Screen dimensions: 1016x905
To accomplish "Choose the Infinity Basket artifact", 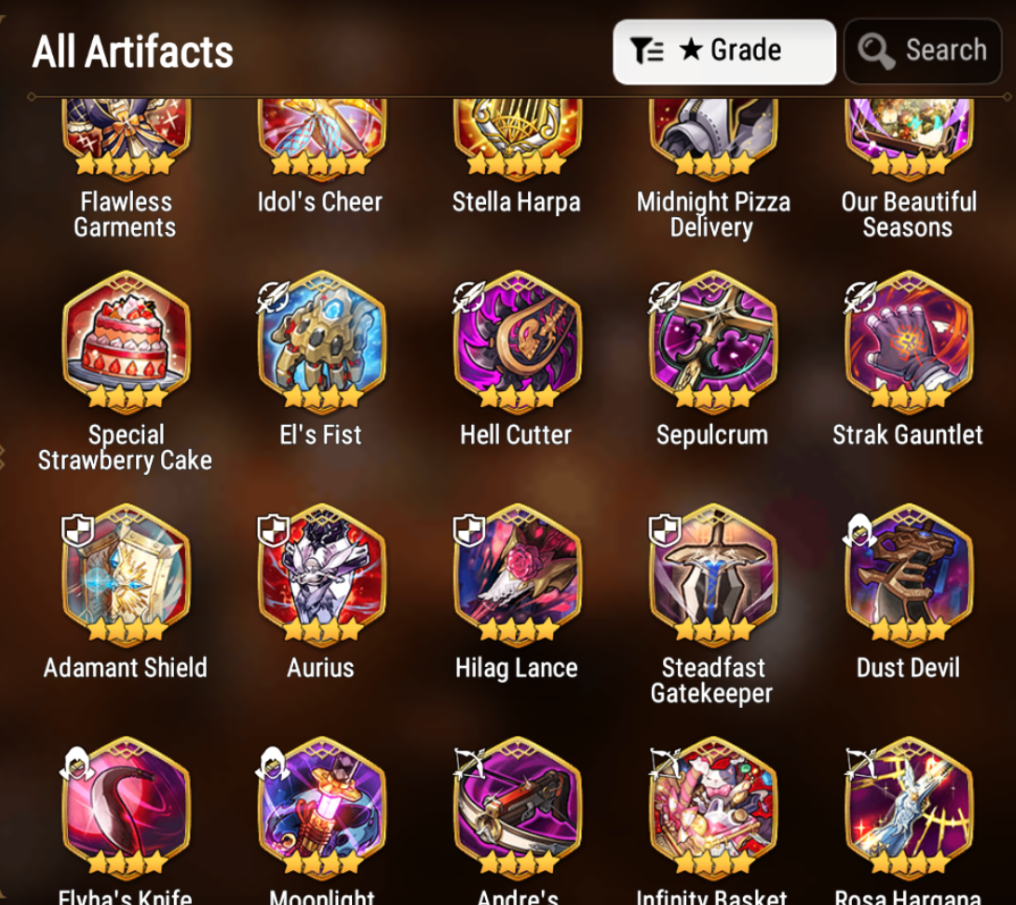I will pos(713,808).
